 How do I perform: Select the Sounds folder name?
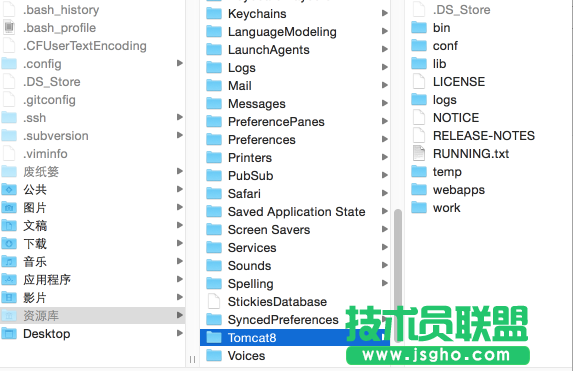[249, 266]
